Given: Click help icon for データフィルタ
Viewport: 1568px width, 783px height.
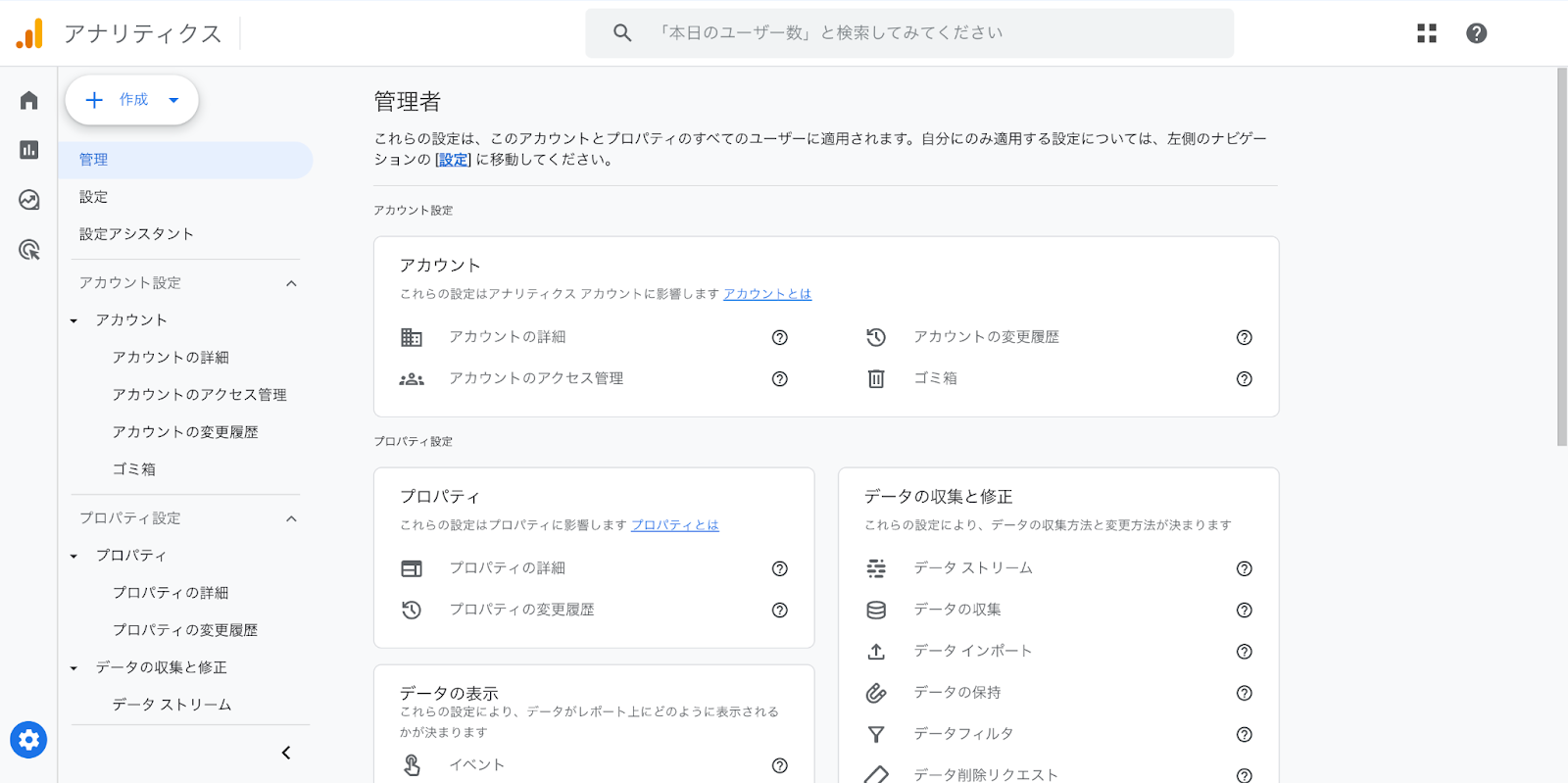Looking at the screenshot, I should 1245,734.
